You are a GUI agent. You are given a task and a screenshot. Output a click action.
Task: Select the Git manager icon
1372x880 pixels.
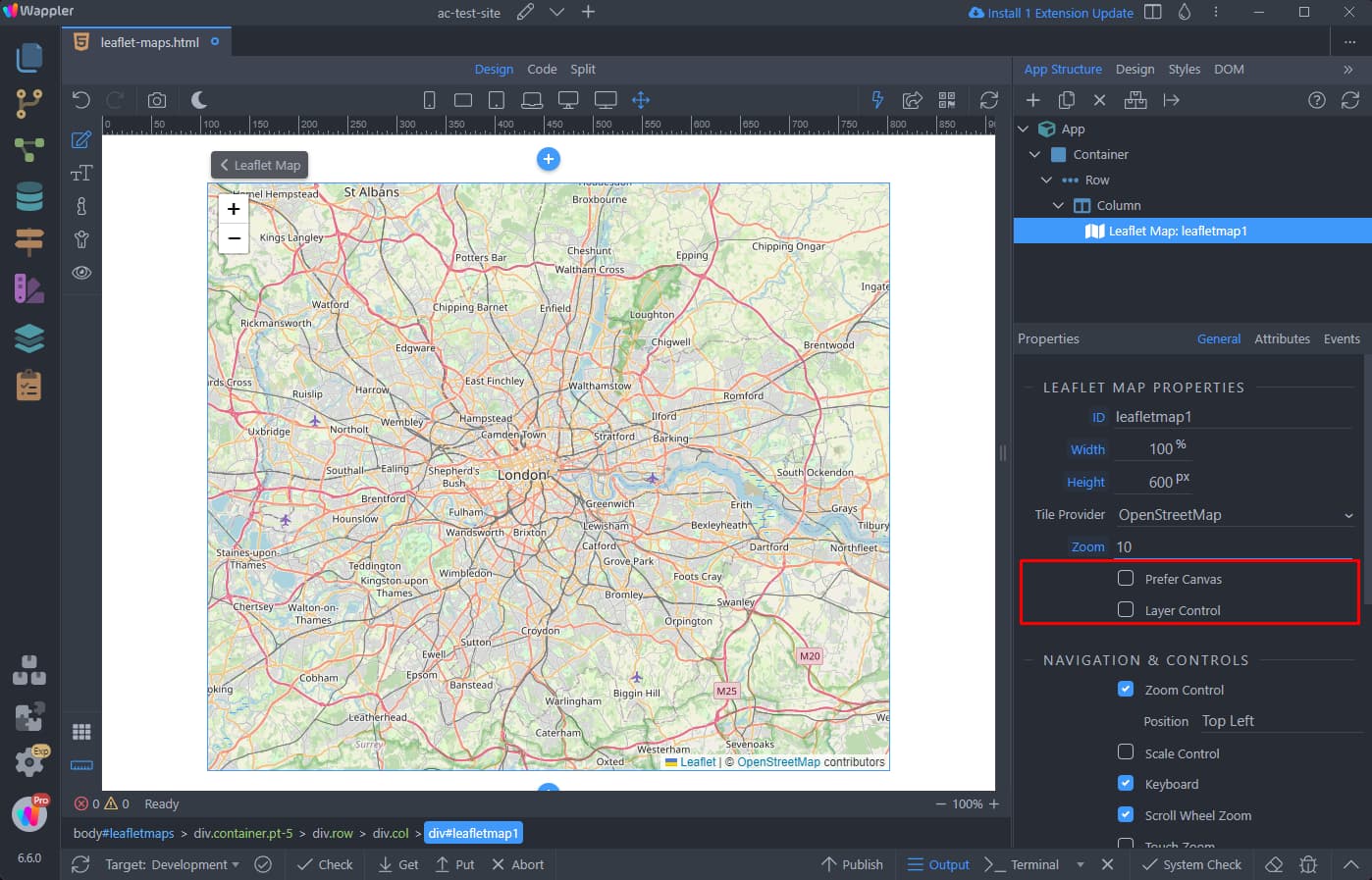(28, 102)
